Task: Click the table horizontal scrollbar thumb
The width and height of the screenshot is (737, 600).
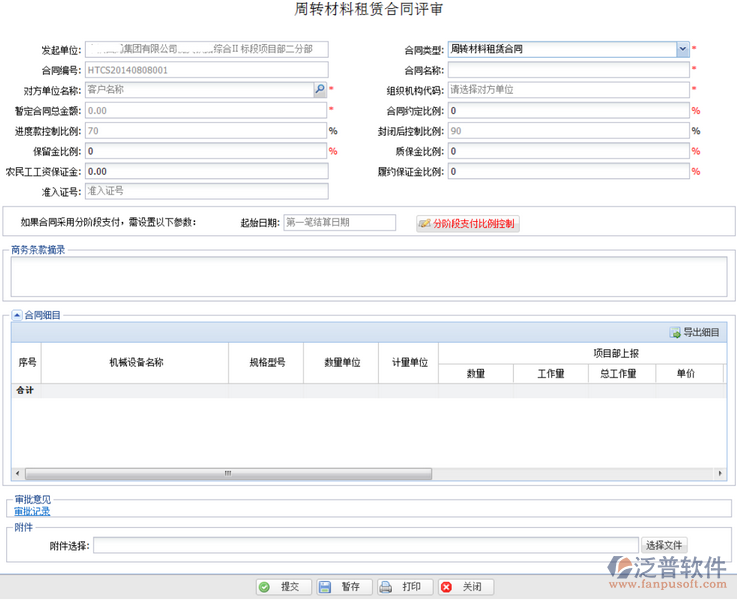Action: point(228,474)
